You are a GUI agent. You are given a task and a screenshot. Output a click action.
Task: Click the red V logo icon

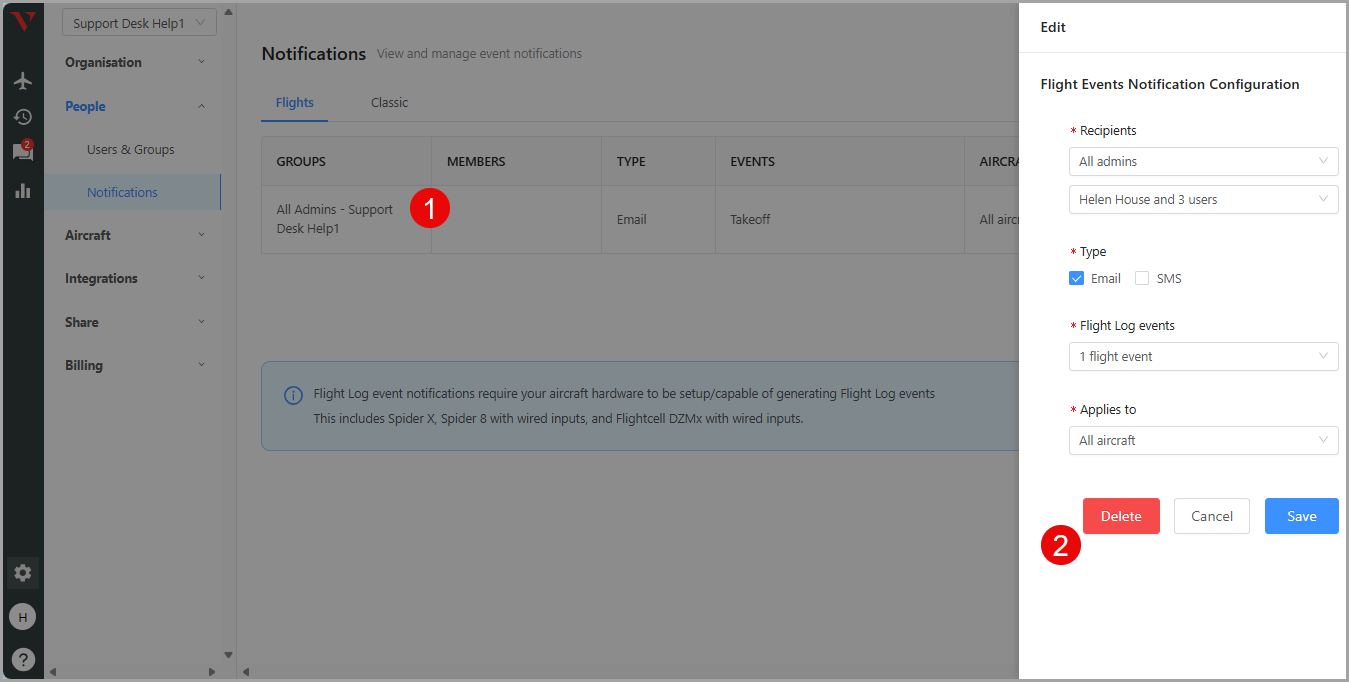pos(22,22)
